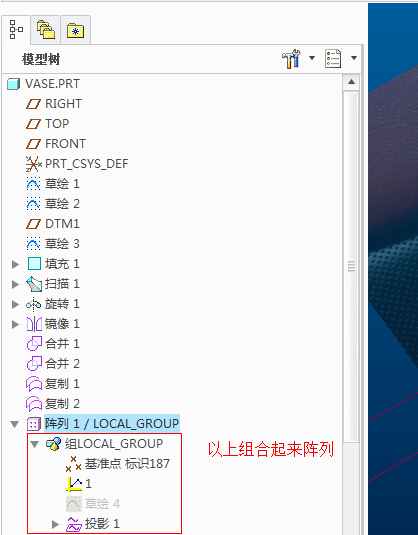Select the 基准点 标识187 datum point icon

[73, 464]
